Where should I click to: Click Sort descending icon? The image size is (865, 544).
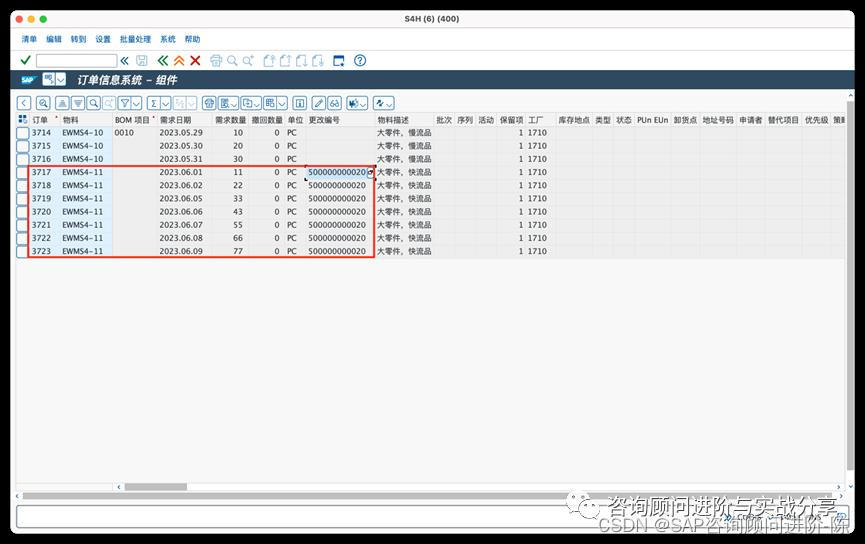(78, 103)
